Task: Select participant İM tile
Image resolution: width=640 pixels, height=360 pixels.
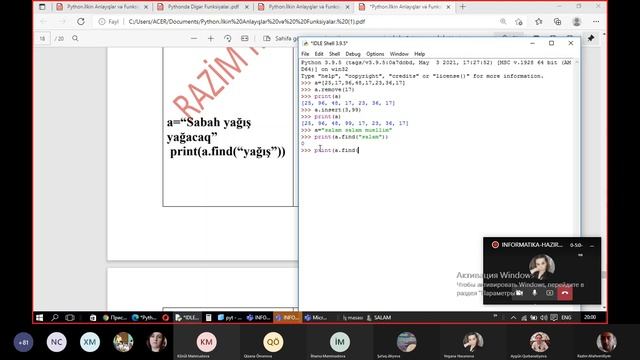Action: [339, 343]
